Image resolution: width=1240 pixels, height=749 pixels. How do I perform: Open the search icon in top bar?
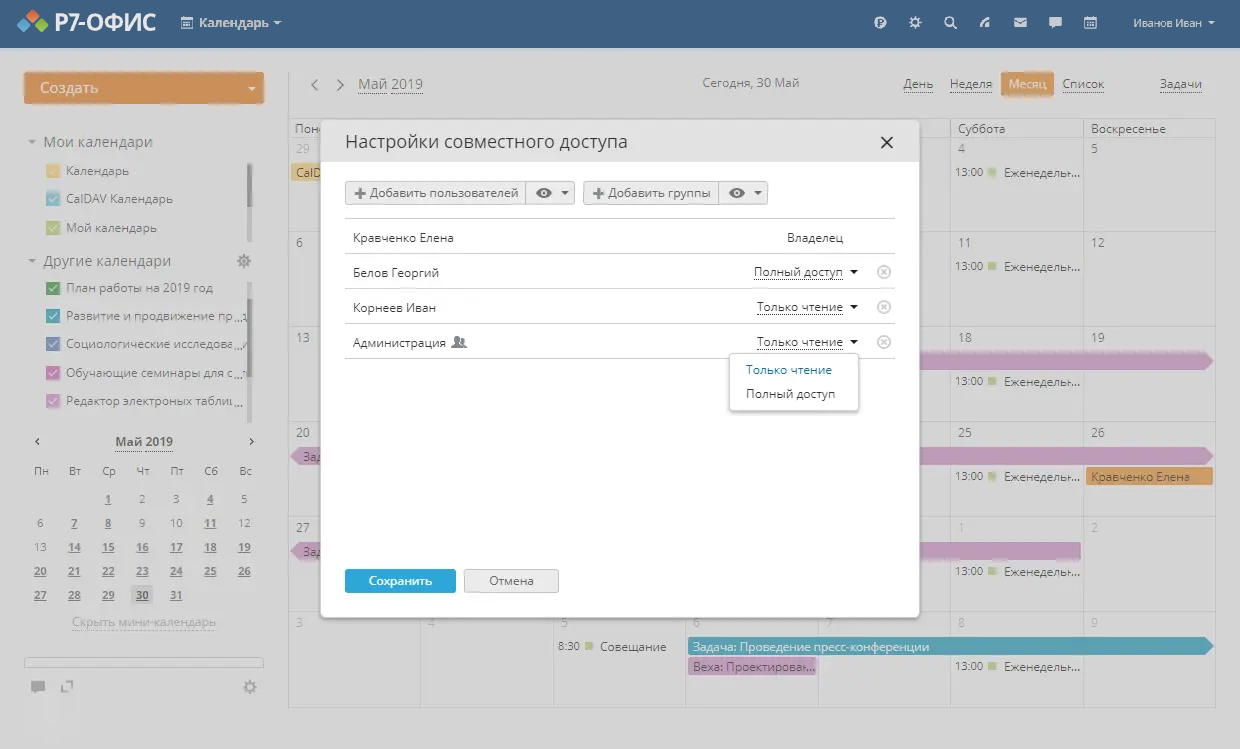click(950, 23)
